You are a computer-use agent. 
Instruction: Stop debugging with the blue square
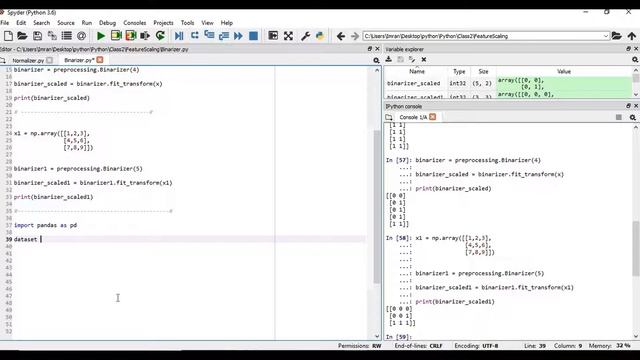[x=253, y=36]
